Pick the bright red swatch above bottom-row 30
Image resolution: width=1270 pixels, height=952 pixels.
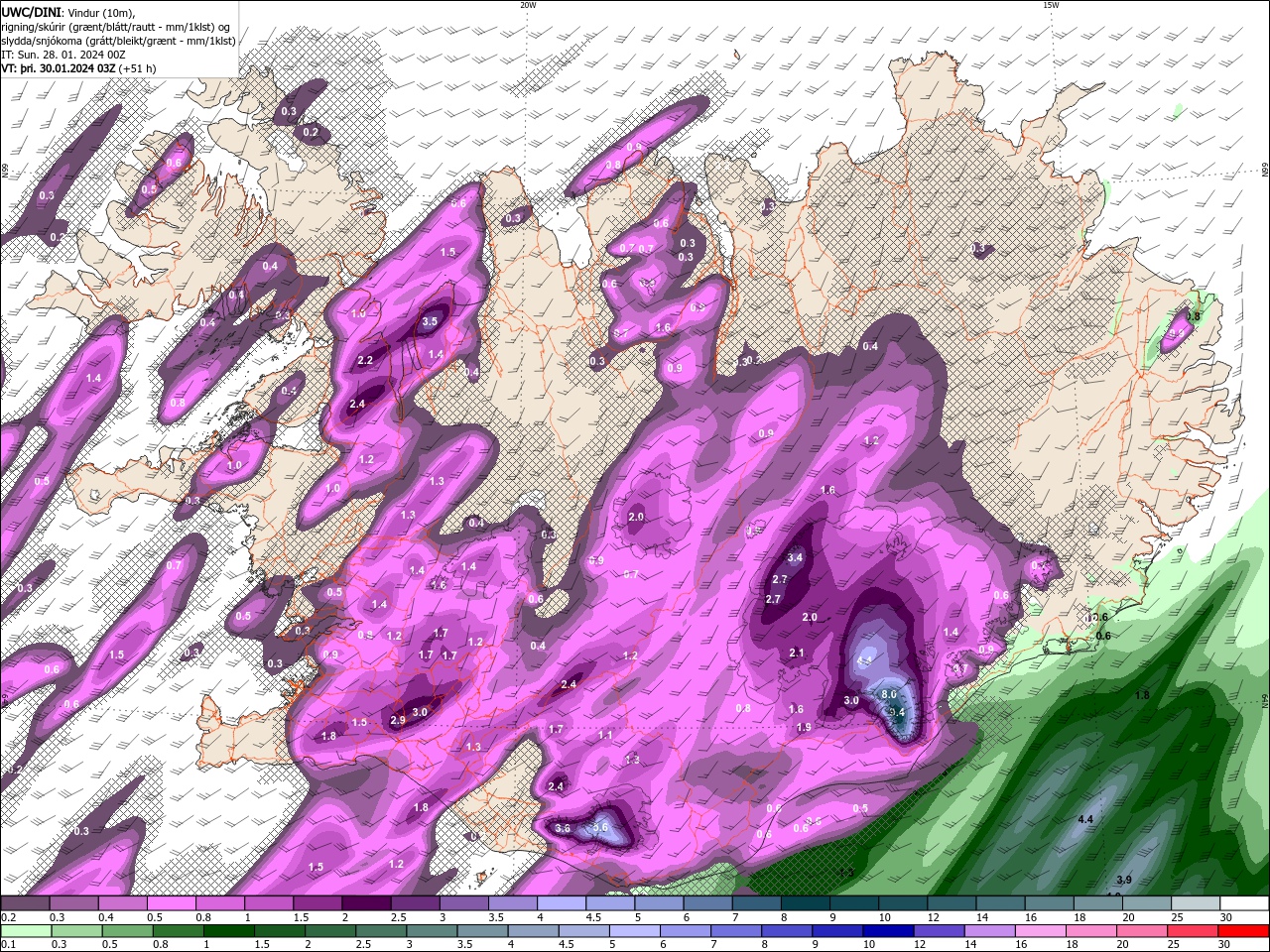pyautogui.click(x=1244, y=931)
